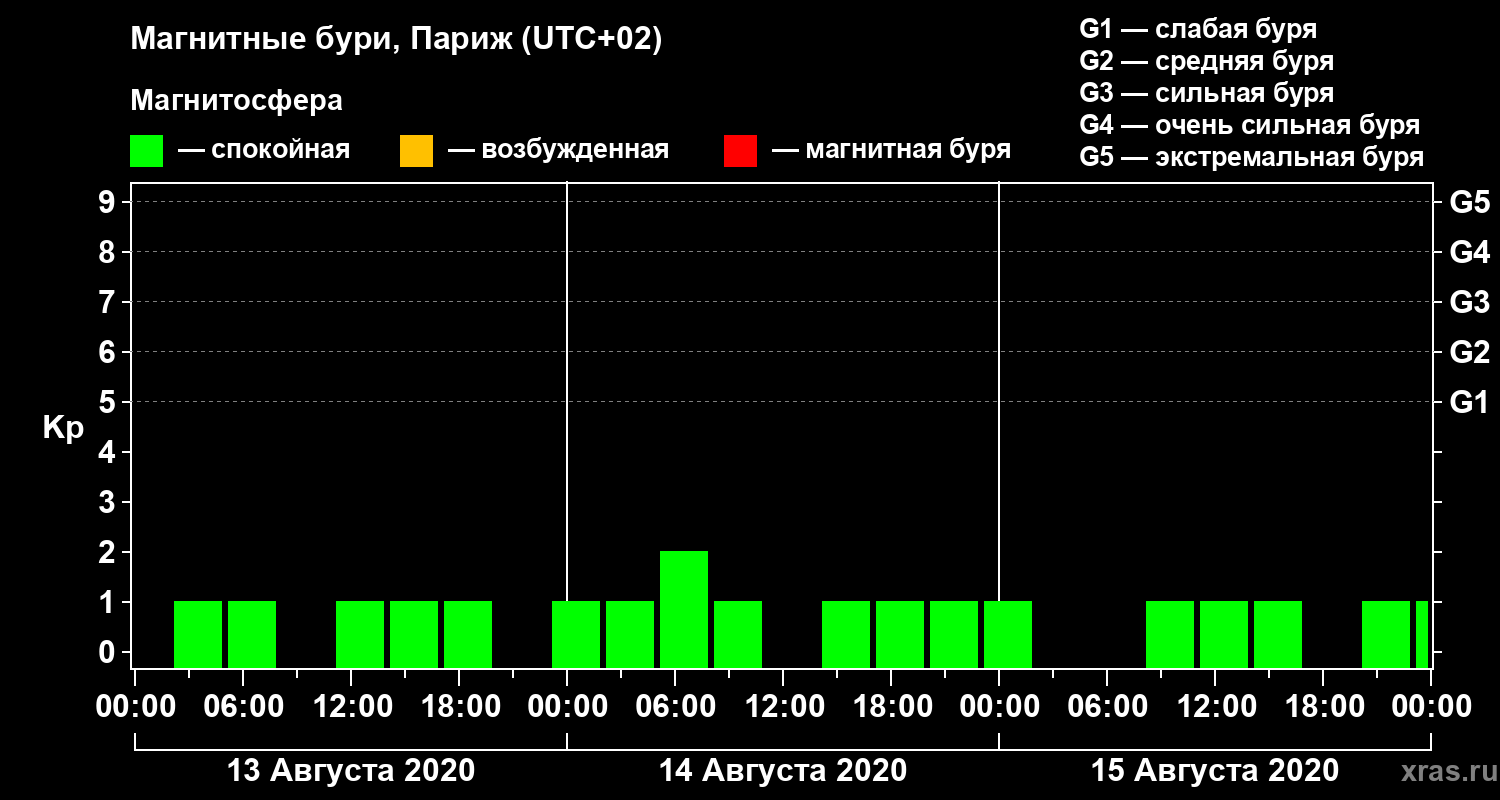This screenshot has width=1500, height=800.
Task: Click the orange 'возбужденная' legend swatch
Action: coord(416,151)
